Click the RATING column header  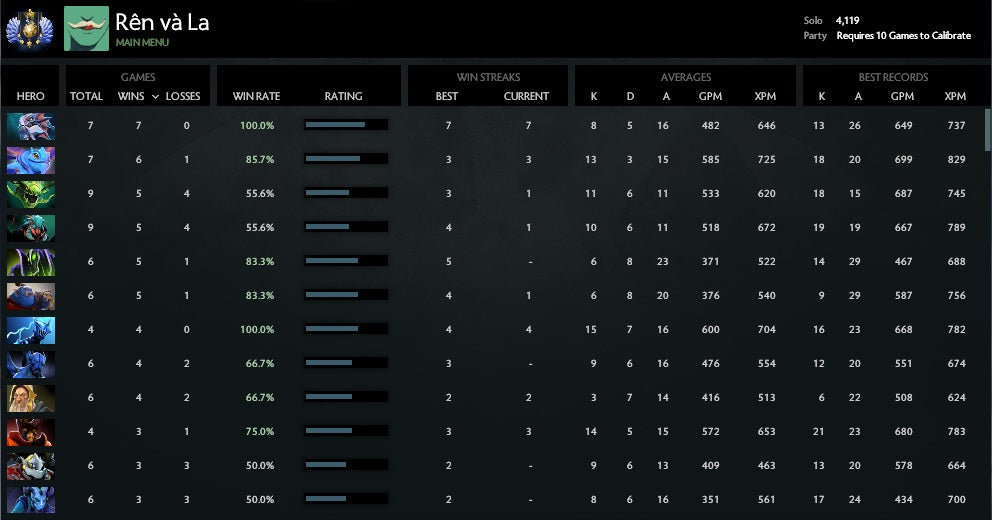click(343, 97)
